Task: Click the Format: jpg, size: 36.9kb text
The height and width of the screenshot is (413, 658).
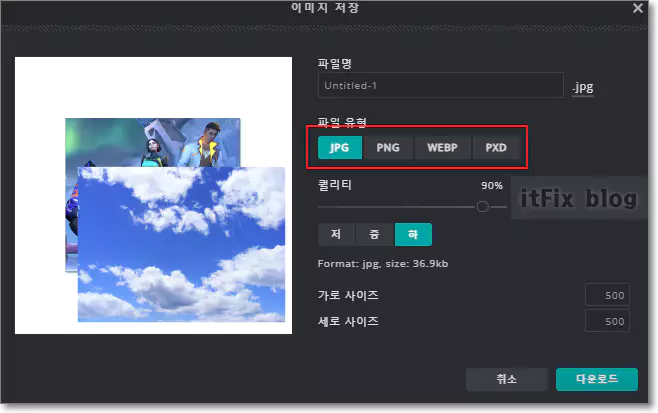Action: click(383, 264)
